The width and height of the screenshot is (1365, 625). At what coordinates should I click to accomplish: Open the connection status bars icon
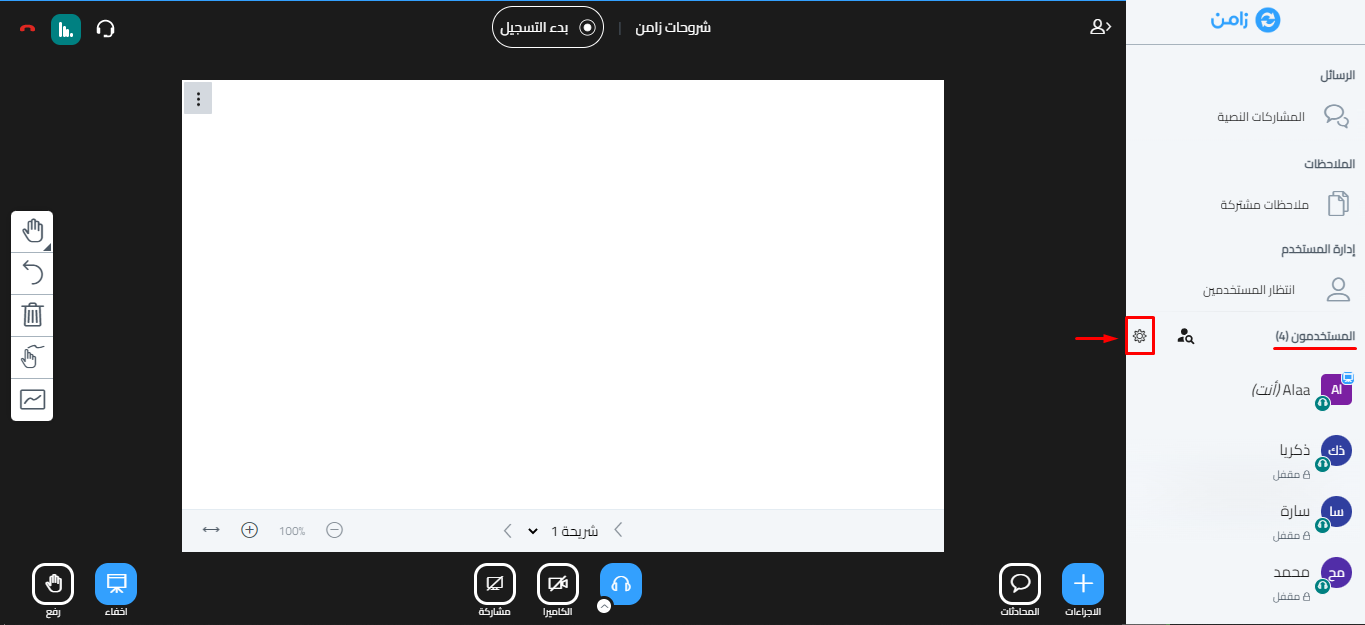(66, 29)
